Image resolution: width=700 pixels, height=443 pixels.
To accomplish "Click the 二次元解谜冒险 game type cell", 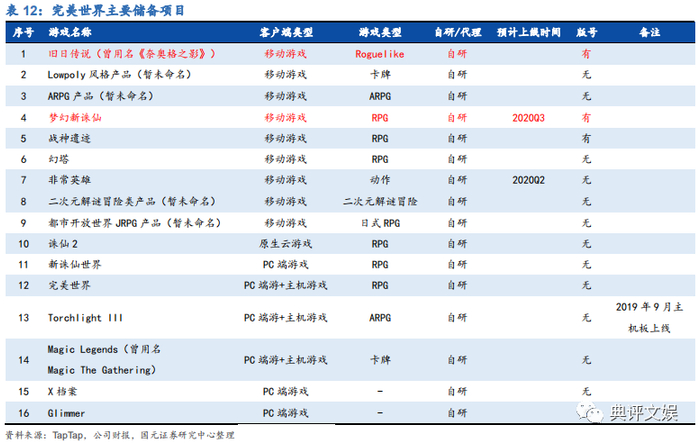I will click(380, 201).
